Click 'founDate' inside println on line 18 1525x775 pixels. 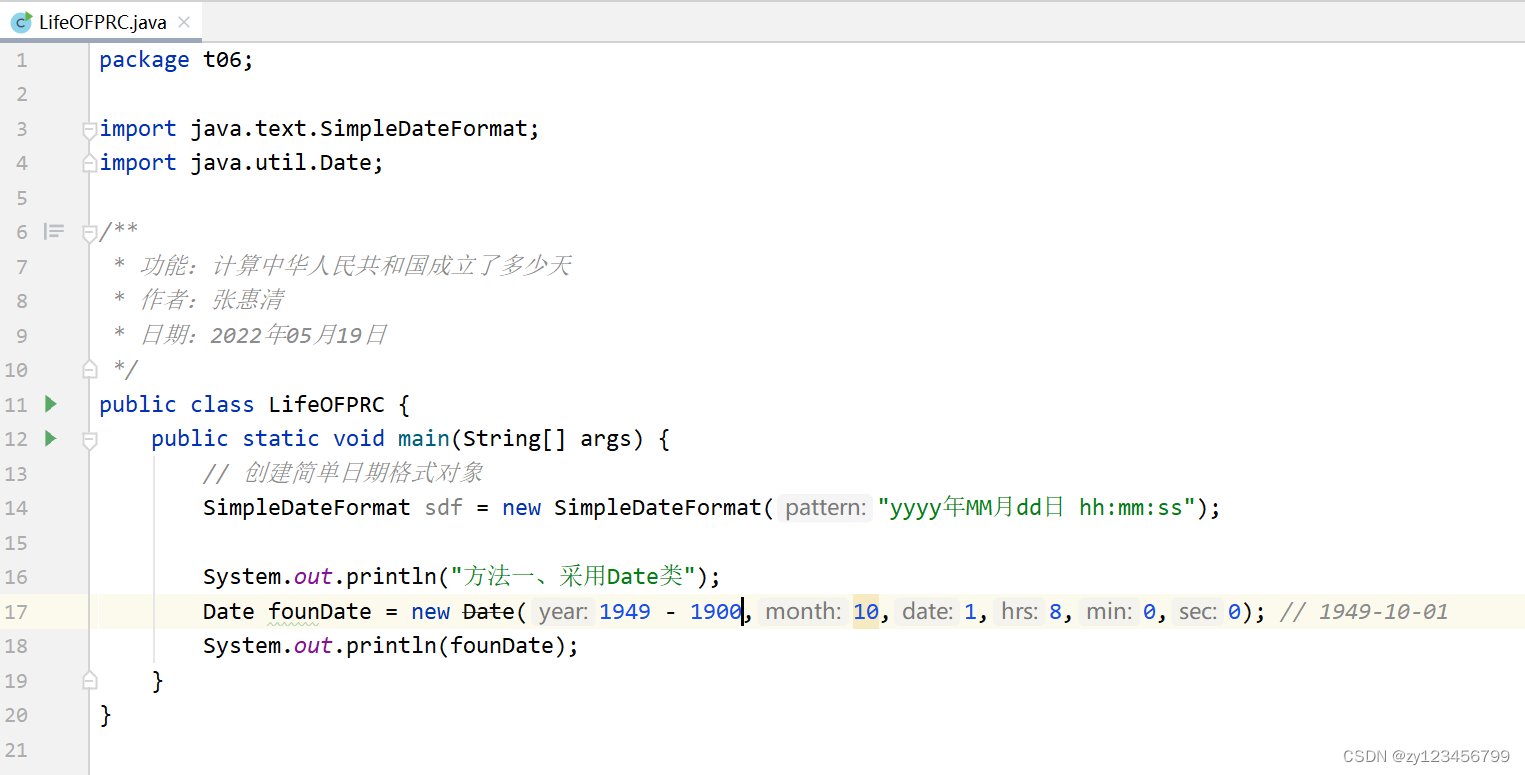coord(502,646)
